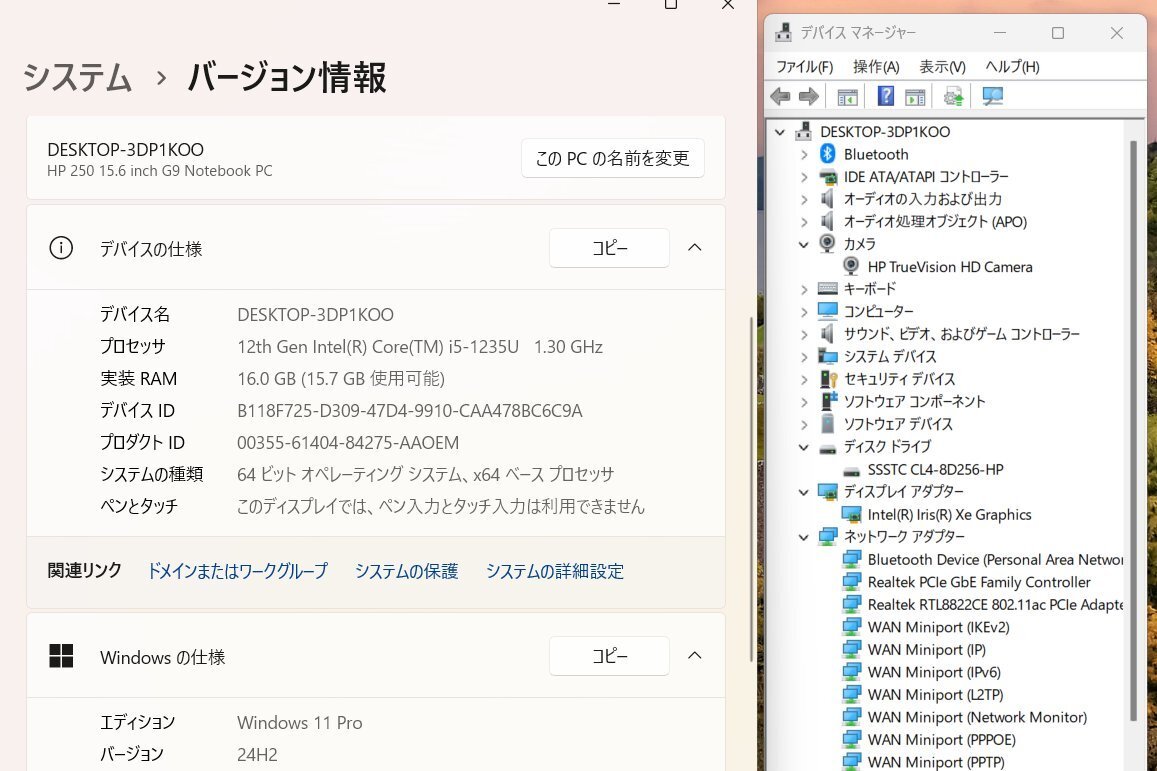The image size is (1157, 771).
Task: Collapse the Windows の仕様 section chevron
Action: [x=694, y=655]
